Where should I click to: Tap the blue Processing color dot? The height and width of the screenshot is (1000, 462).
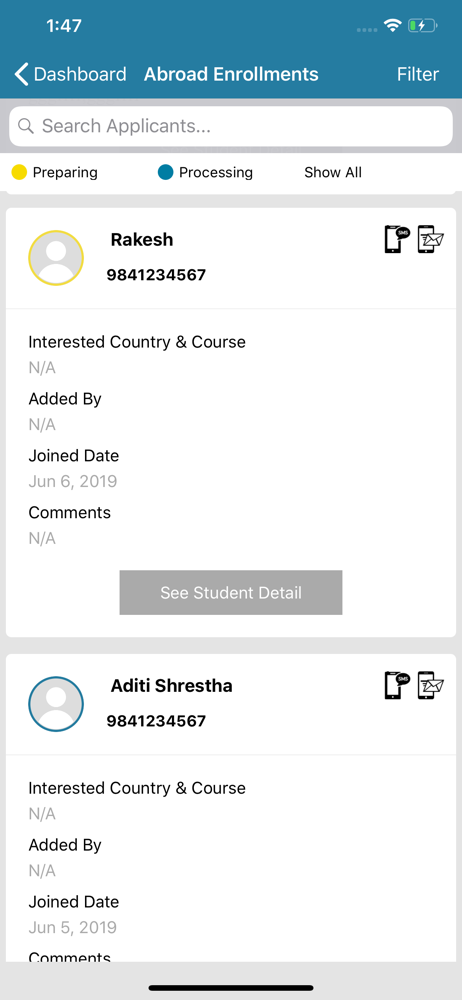click(x=165, y=172)
